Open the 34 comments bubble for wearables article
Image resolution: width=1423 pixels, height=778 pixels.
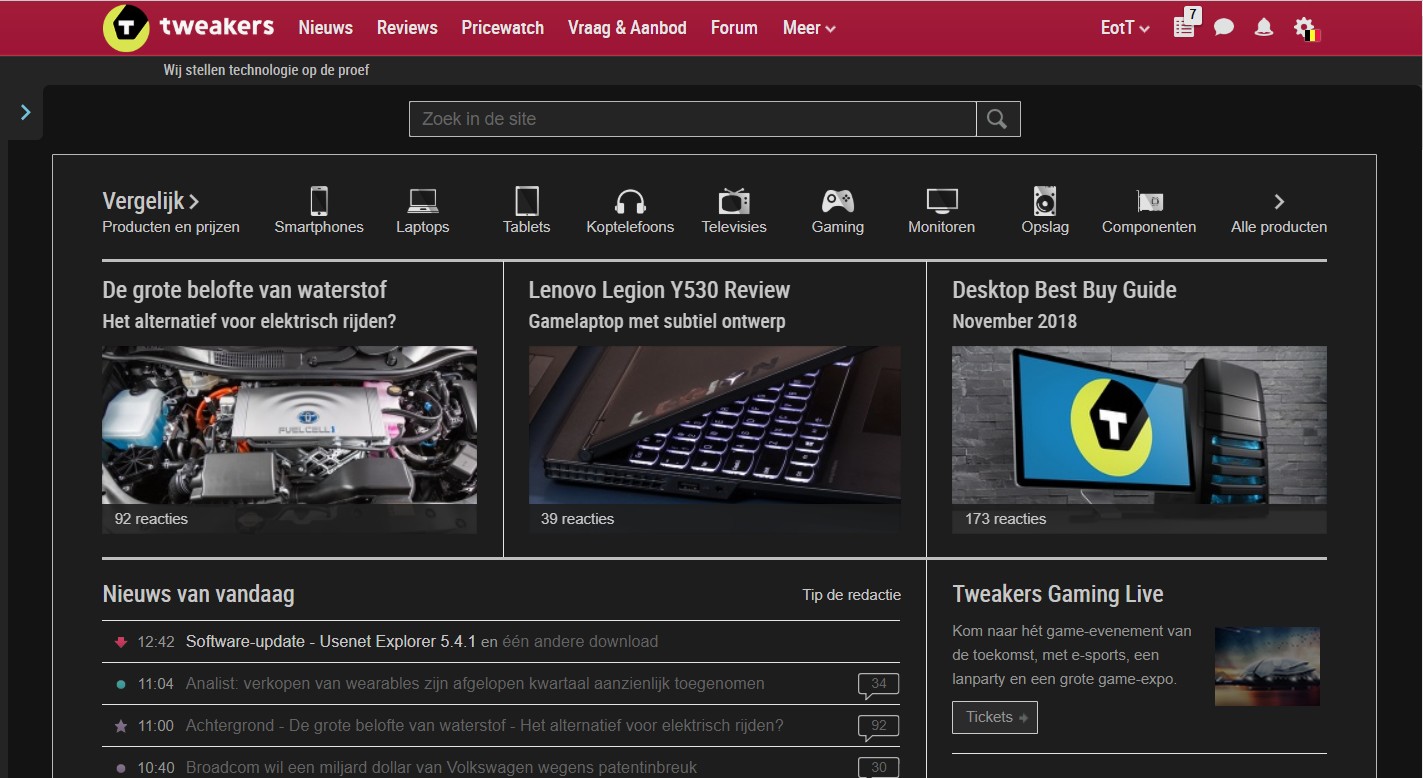(x=878, y=685)
